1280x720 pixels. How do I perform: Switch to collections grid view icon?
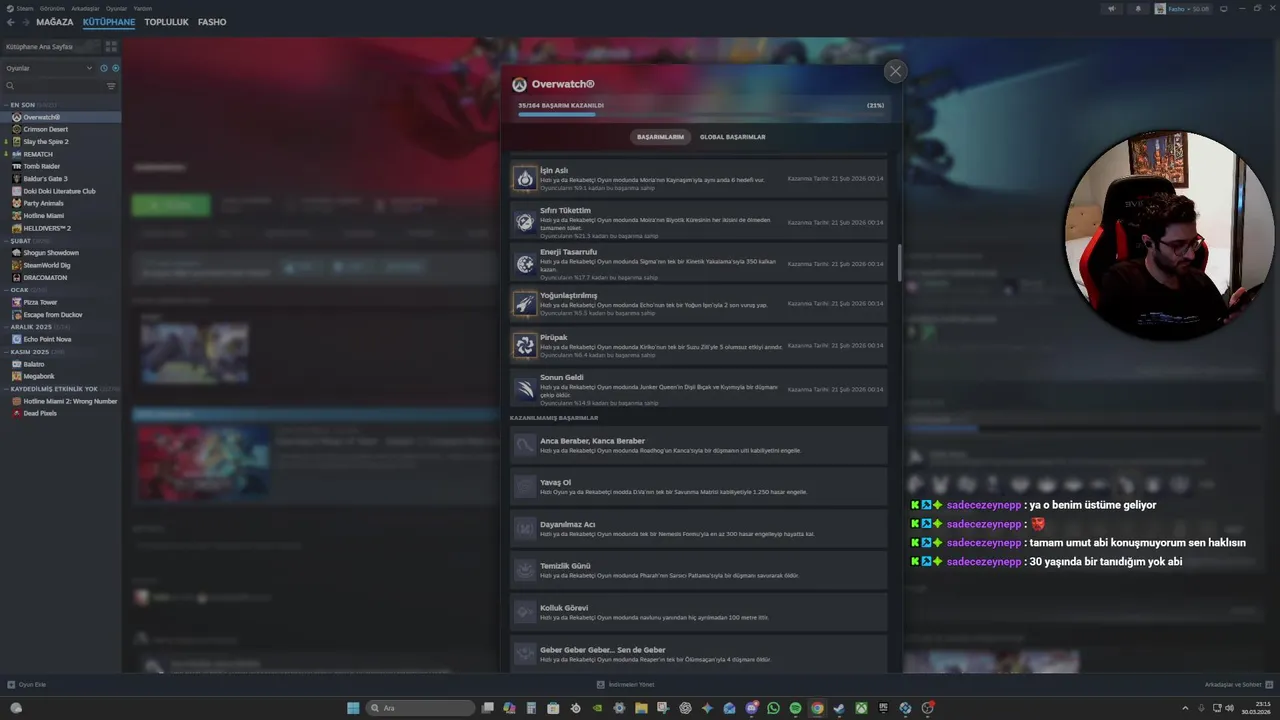(111, 47)
